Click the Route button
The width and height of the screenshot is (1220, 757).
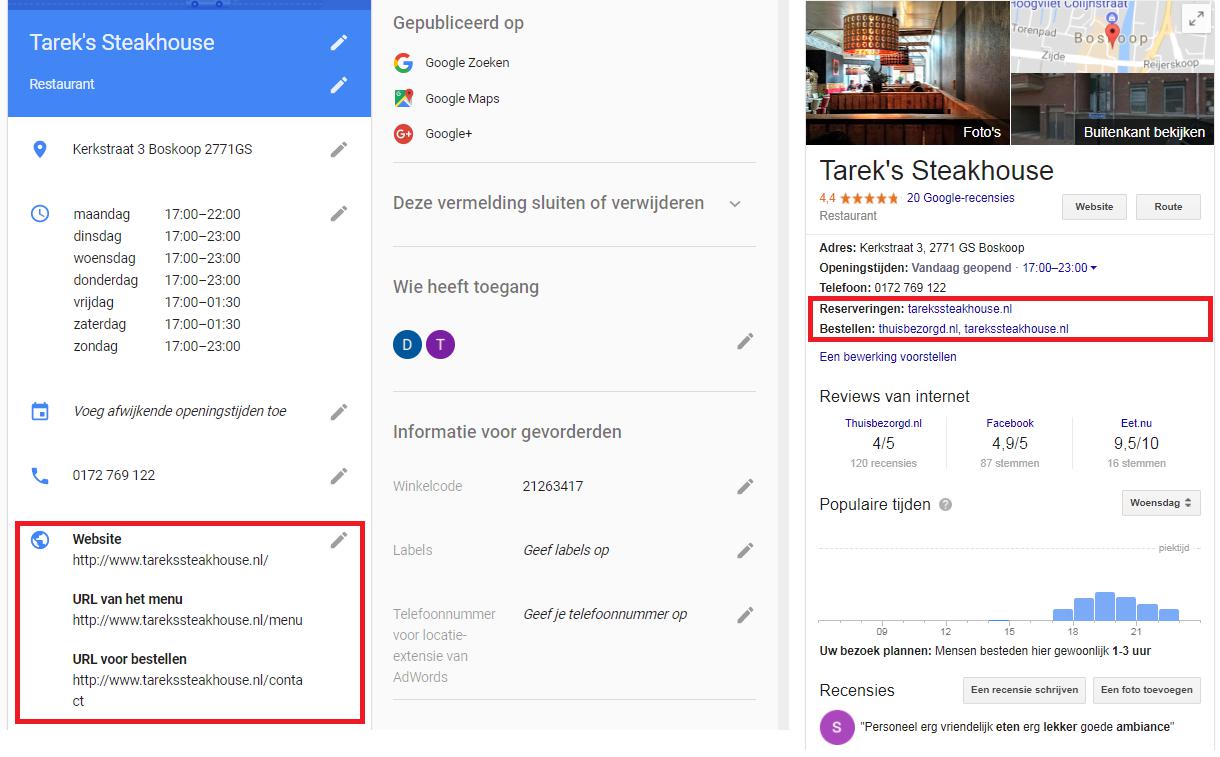pos(1168,207)
